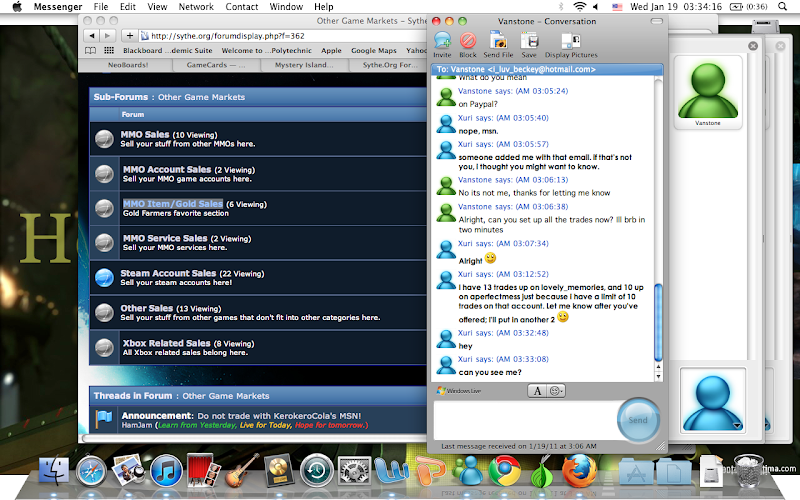Switch to the Mystery Island tab
800x500 pixels.
pos(304,65)
